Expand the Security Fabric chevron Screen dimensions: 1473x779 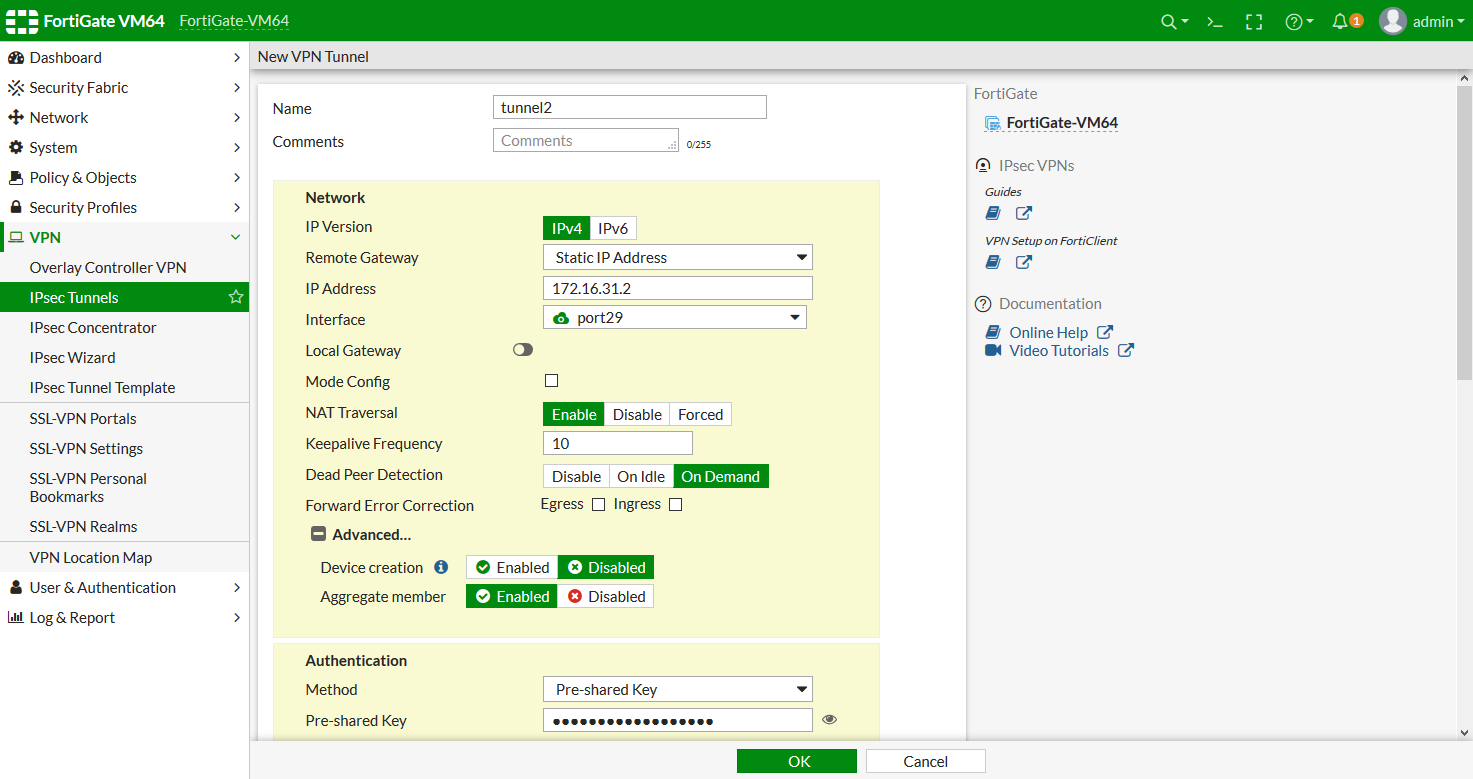pyautogui.click(x=237, y=88)
